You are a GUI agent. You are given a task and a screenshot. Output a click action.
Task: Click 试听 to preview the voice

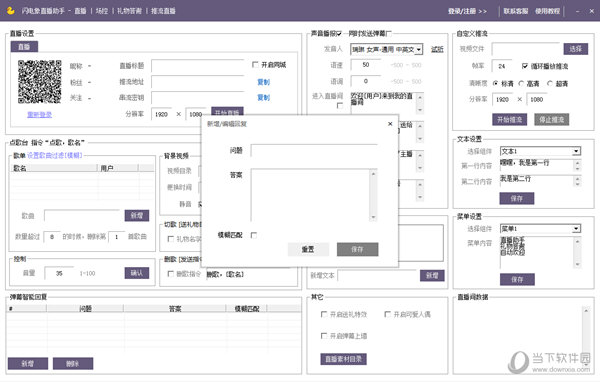[x=437, y=49]
